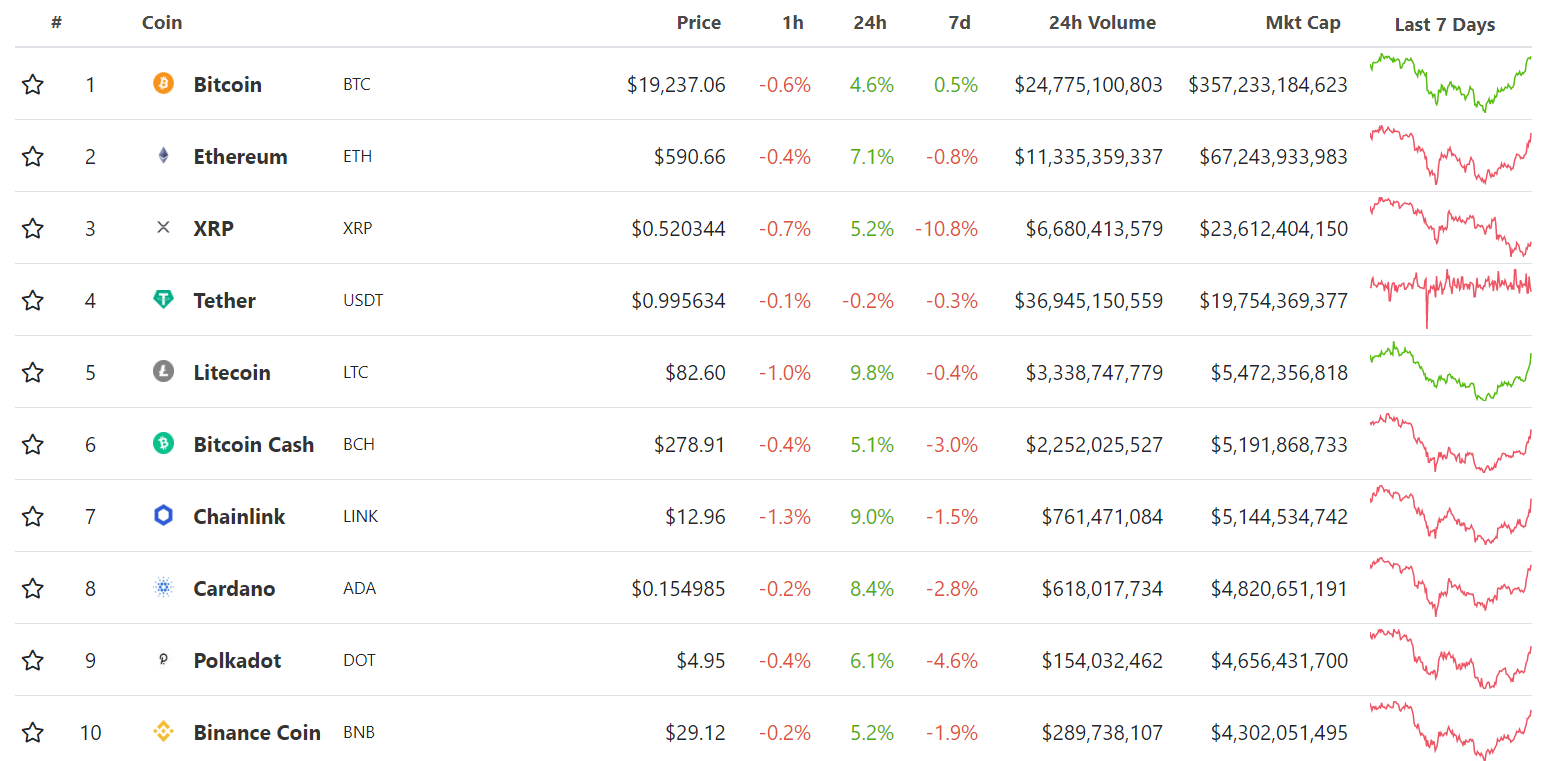Open the Chainlink coin name link

[x=240, y=516]
